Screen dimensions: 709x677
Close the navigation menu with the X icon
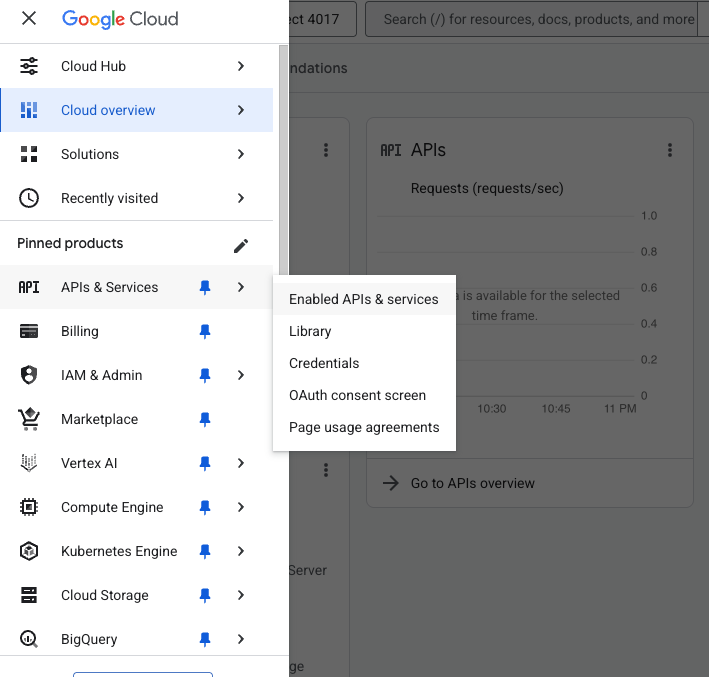[x=29, y=19]
